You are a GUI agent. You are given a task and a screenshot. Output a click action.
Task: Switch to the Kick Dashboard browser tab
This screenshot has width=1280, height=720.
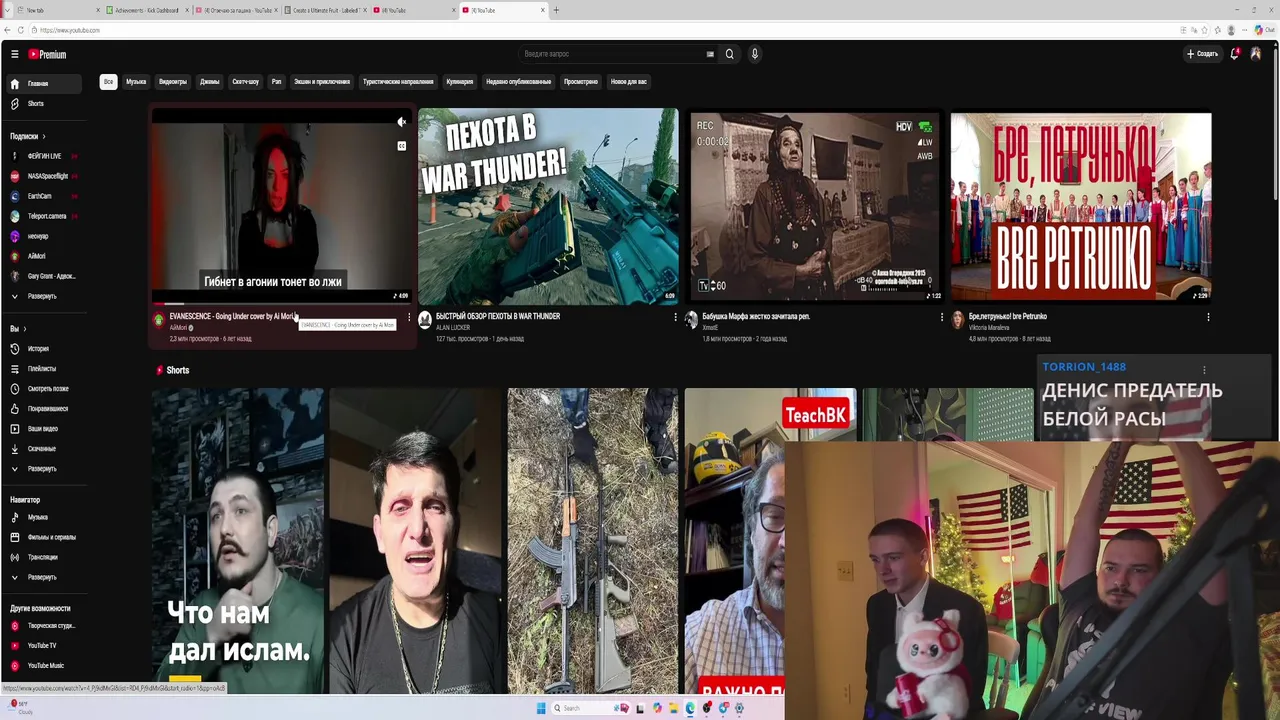(145, 10)
